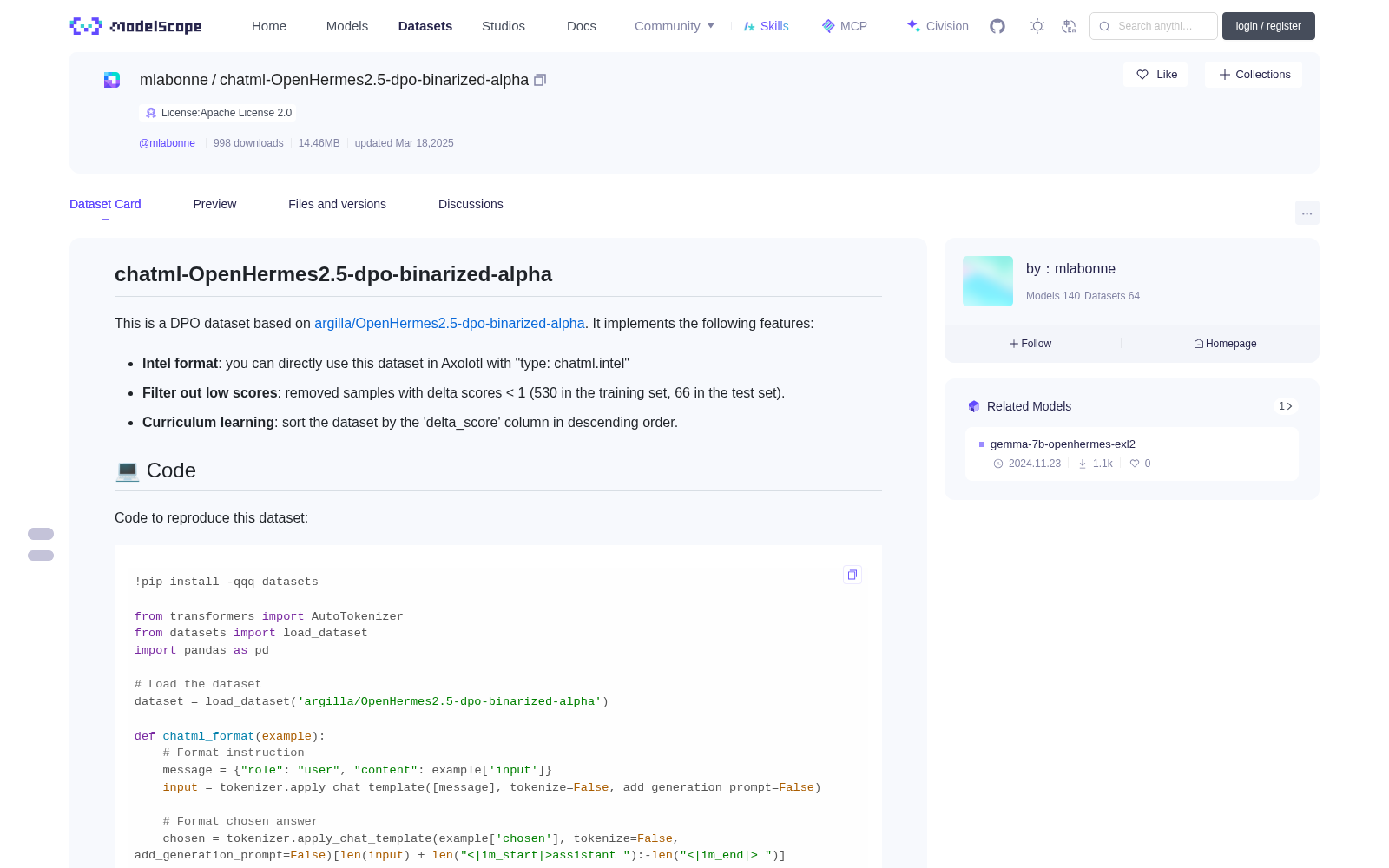This screenshot has width=1389, height=868.
Task: Select the Dataset Card tab
Action: pyautogui.click(x=105, y=204)
